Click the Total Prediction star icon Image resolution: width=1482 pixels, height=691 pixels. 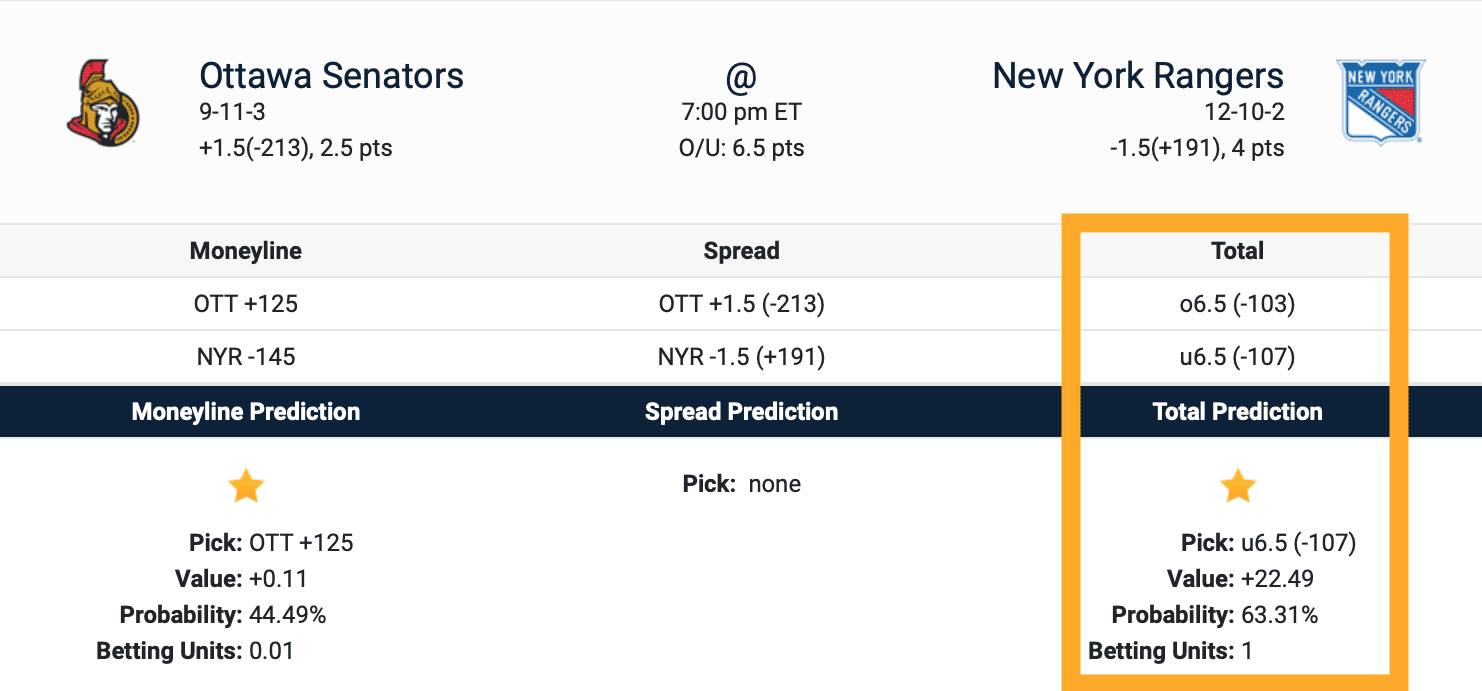coord(1237,487)
